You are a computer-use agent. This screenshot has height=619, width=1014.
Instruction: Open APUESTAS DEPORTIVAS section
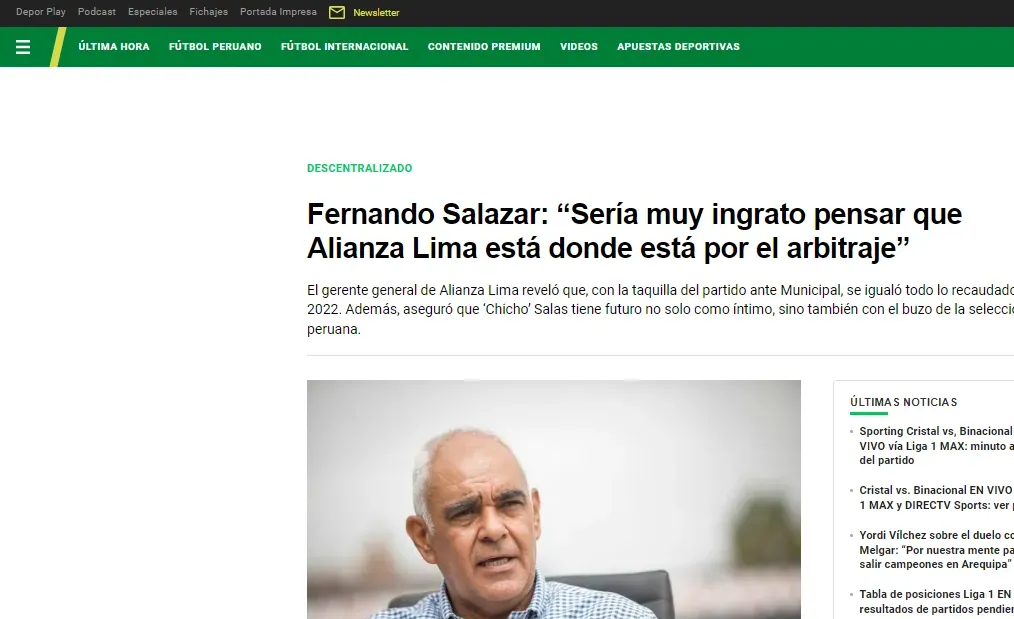pos(678,47)
